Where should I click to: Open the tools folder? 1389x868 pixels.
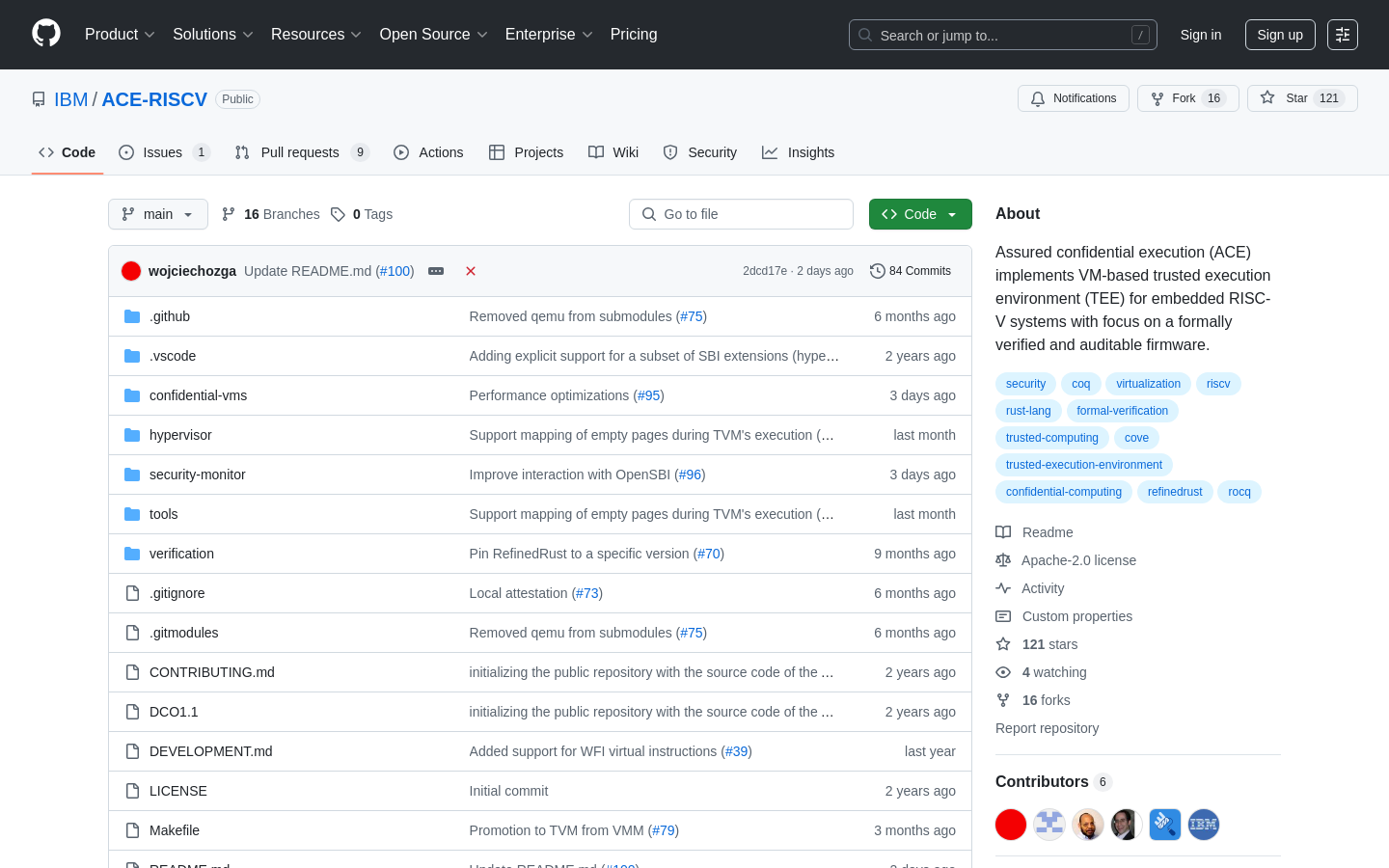point(164,514)
